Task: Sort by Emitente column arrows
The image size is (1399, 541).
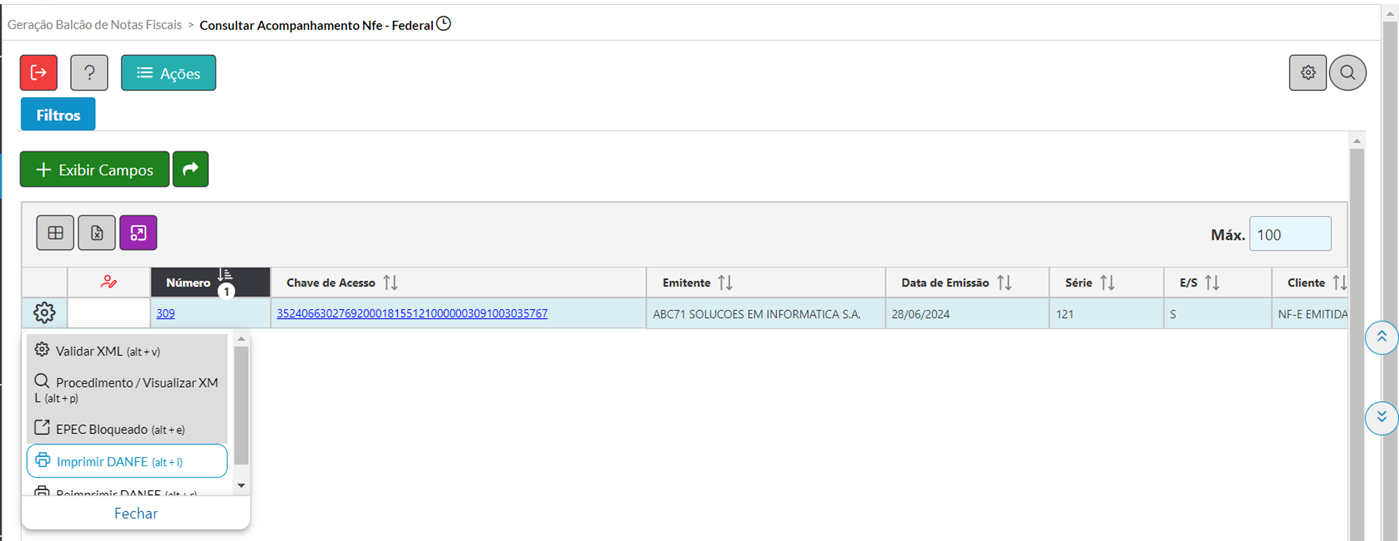Action: coord(725,283)
